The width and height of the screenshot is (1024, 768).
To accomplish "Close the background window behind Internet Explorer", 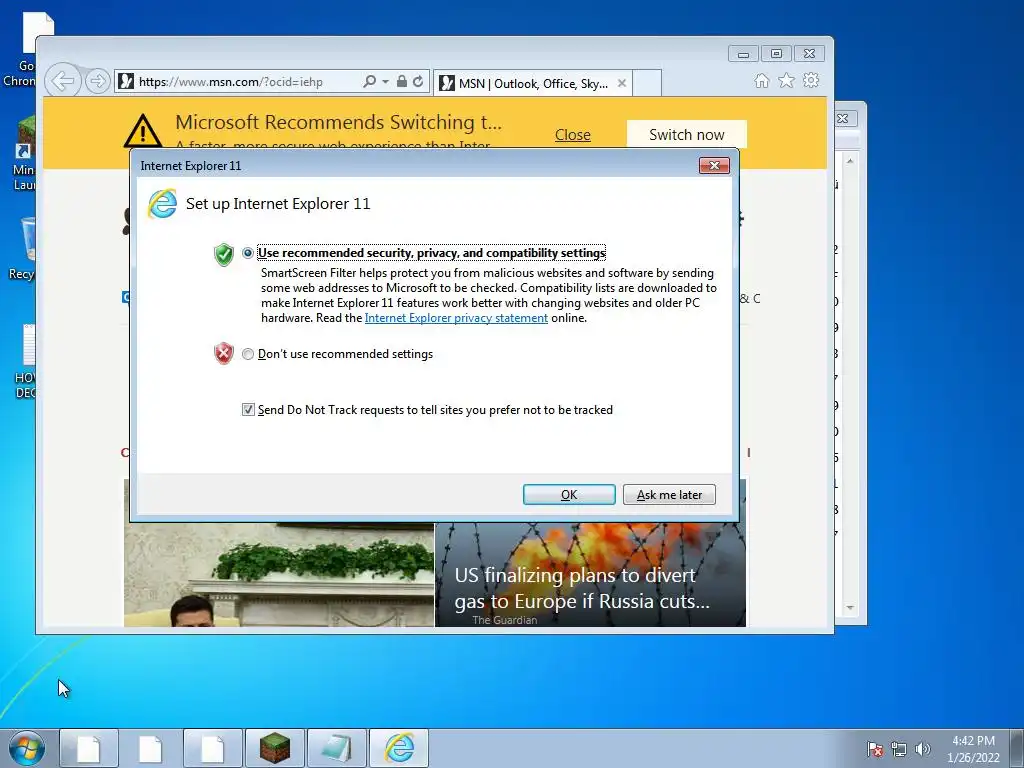I will 843,118.
